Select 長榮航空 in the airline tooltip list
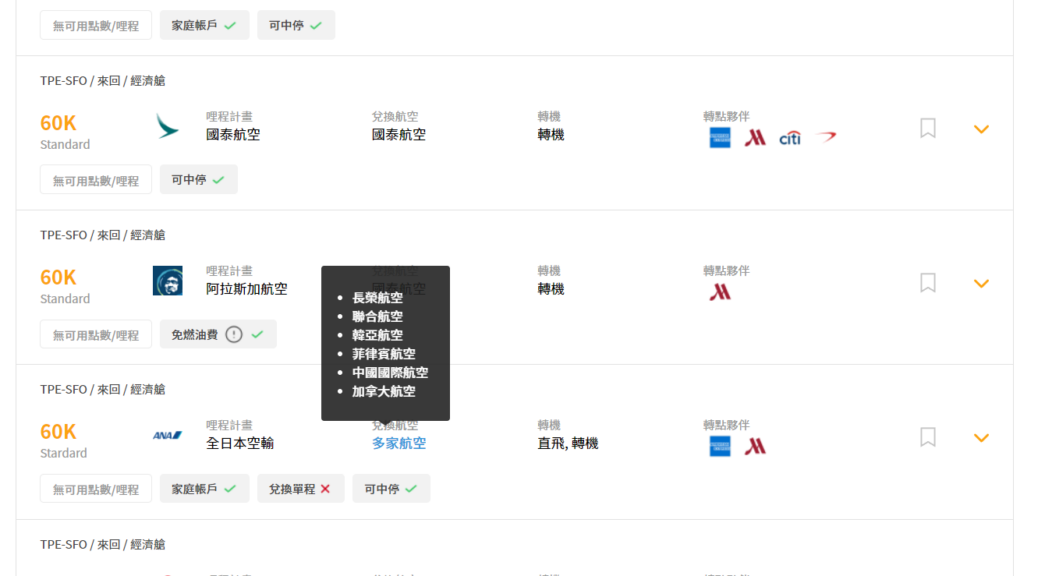Viewport: 1038px width, 576px height. click(377, 298)
